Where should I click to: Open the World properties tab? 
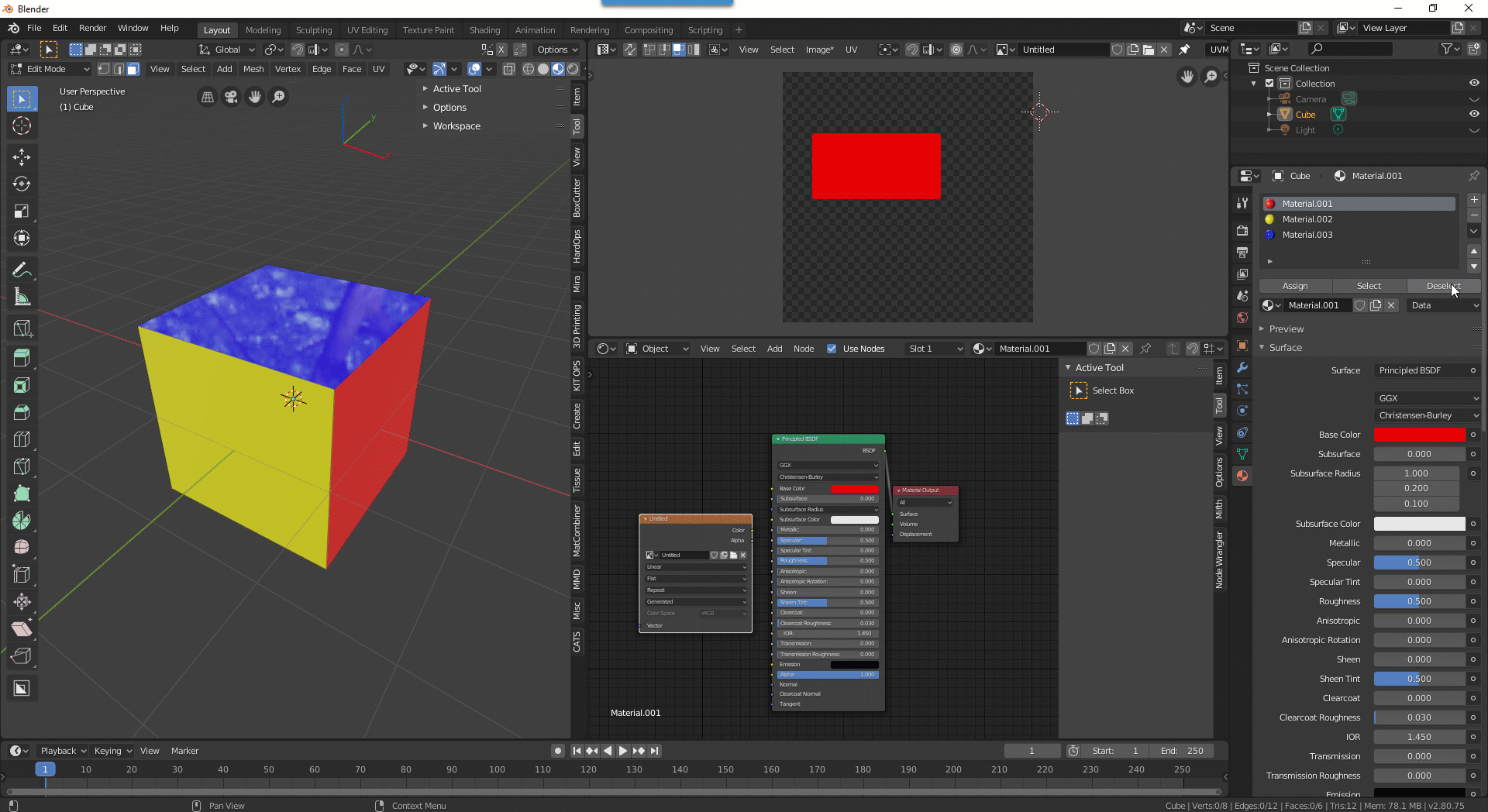pos(1242,318)
